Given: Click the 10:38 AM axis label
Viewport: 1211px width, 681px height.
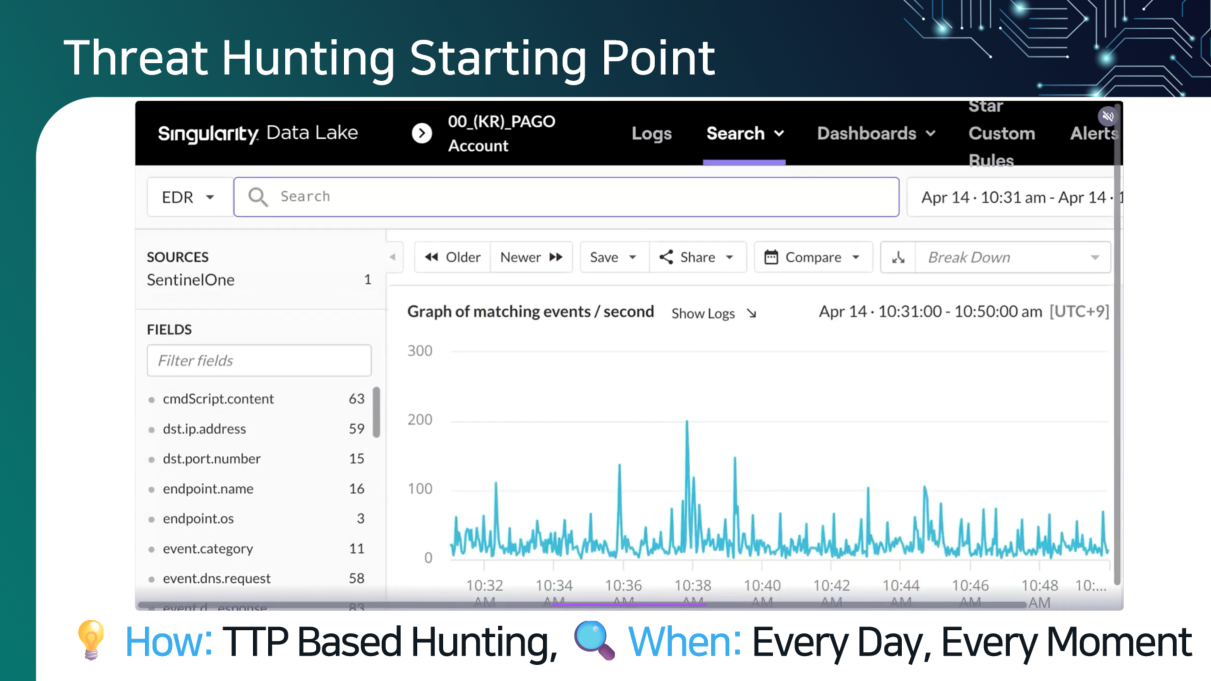Looking at the screenshot, I should coord(692,593).
